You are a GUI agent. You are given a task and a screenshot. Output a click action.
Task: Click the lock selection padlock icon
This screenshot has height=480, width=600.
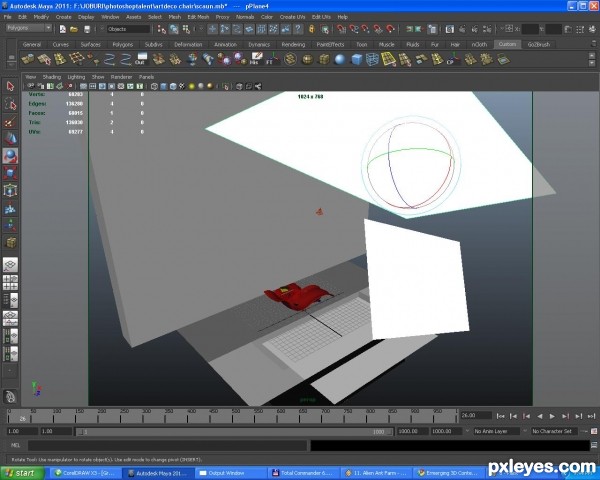pos(312,29)
